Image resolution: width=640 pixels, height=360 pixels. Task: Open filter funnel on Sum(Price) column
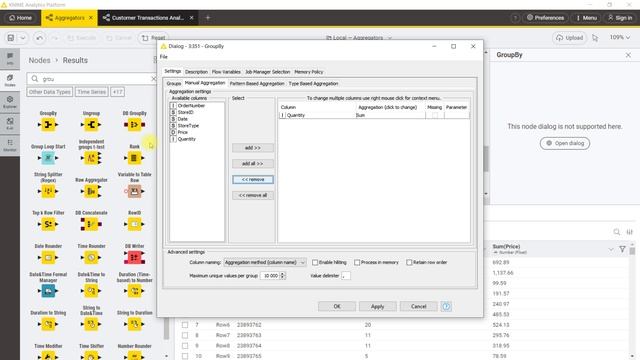point(622,249)
